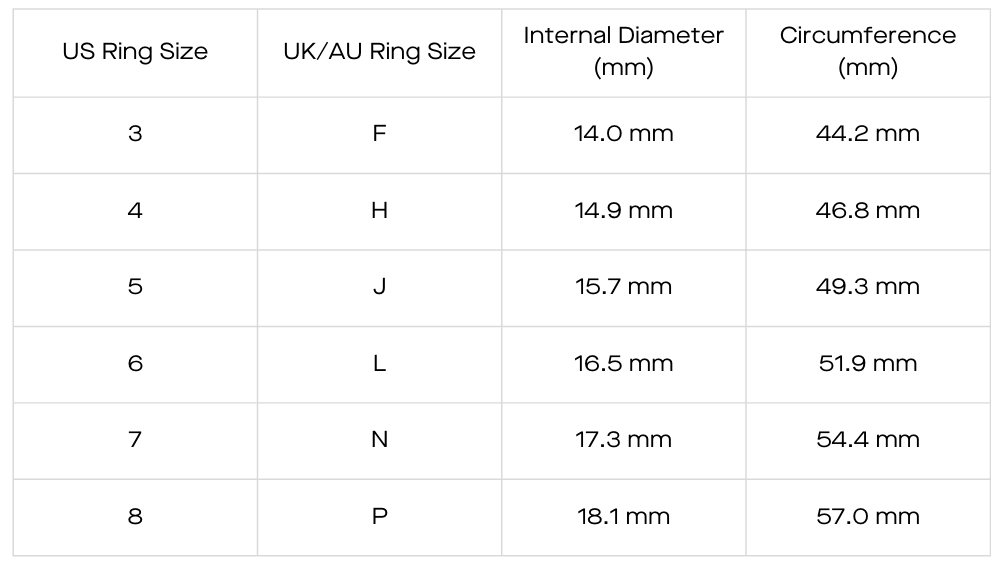Viewport: 1002px width, 564px height.
Task: Select the Circumference (mm) column header
Action: coord(868,52)
